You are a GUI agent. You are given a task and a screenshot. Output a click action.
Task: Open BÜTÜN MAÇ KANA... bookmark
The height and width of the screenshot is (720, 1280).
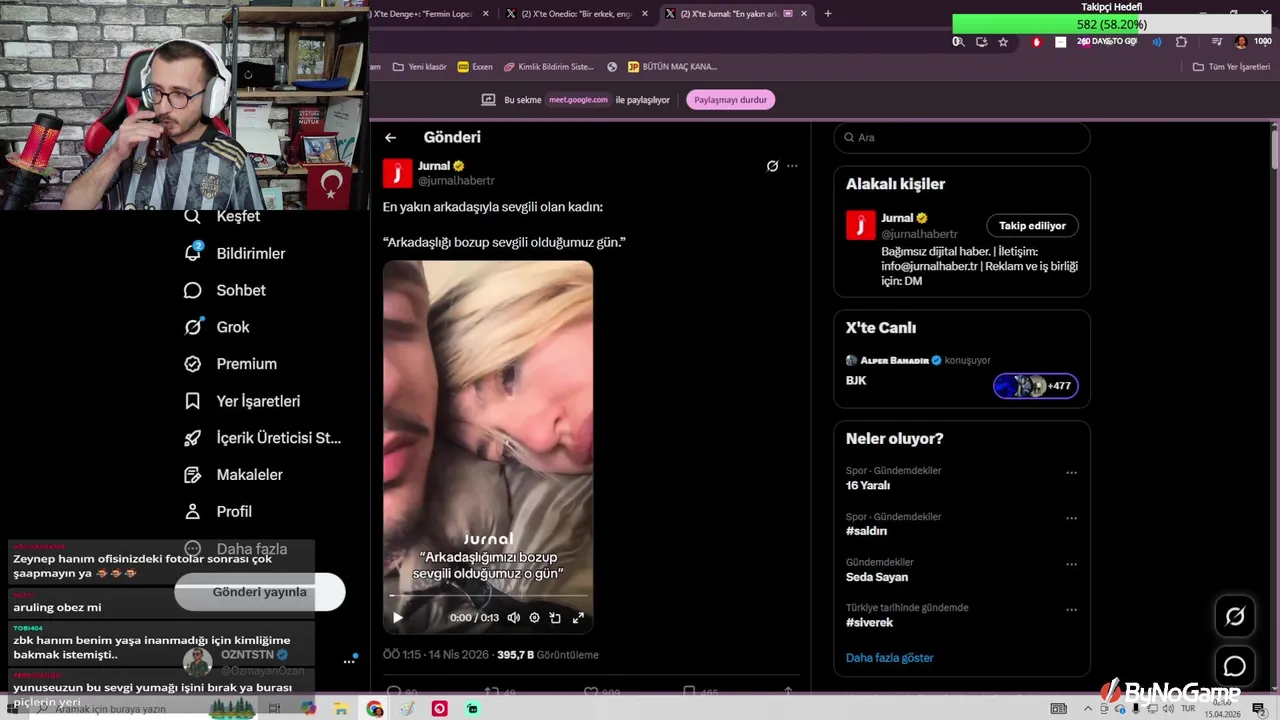tap(672, 67)
